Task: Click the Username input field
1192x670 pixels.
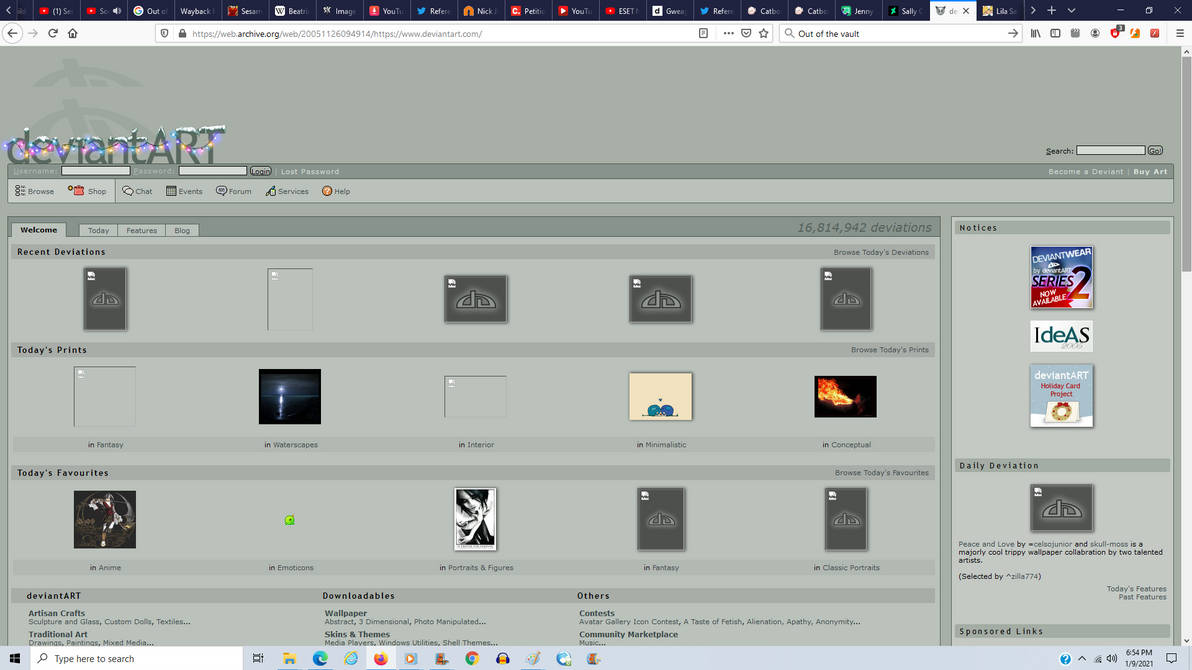Action: 96,171
